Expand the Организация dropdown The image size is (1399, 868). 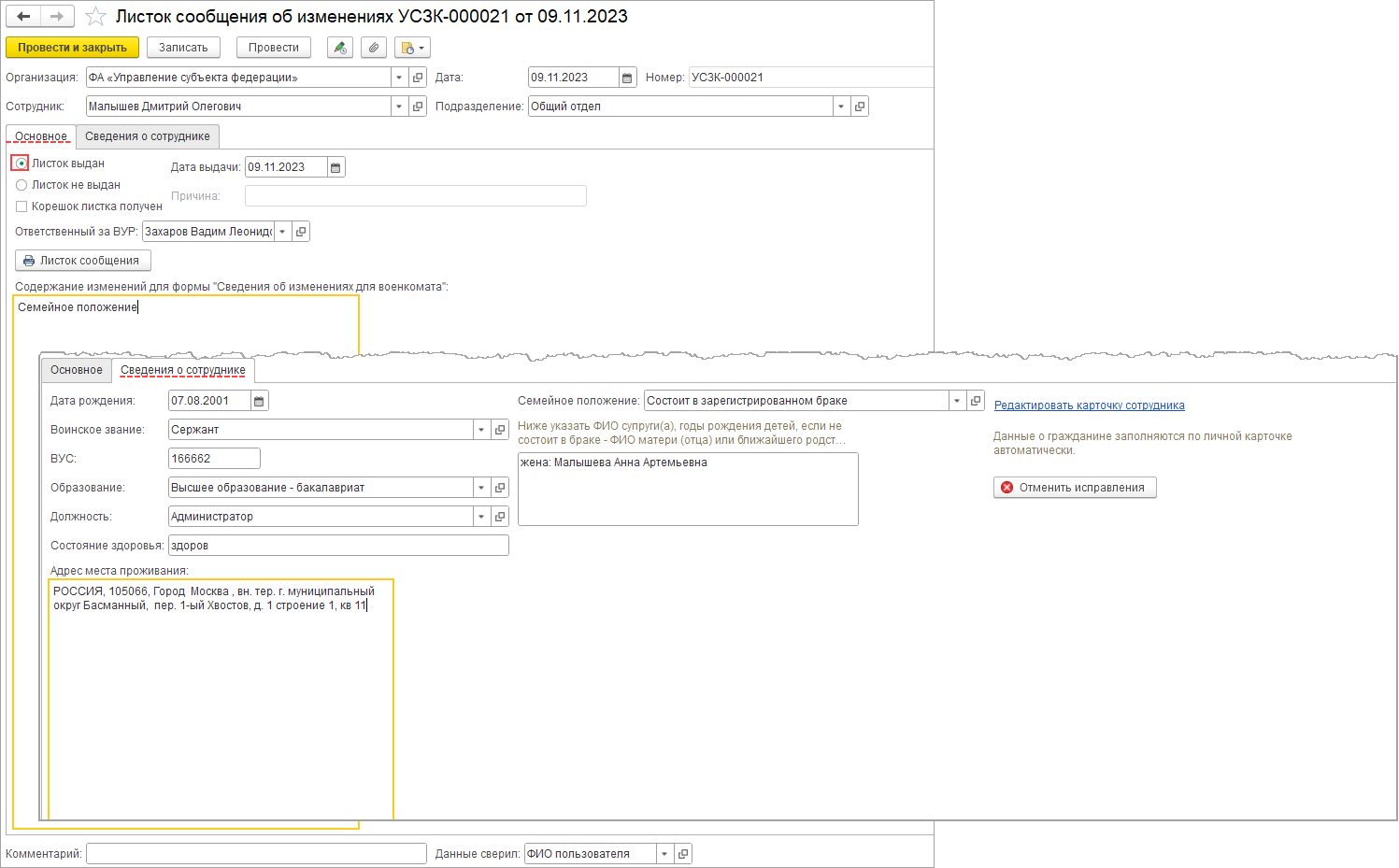pyautogui.click(x=399, y=78)
